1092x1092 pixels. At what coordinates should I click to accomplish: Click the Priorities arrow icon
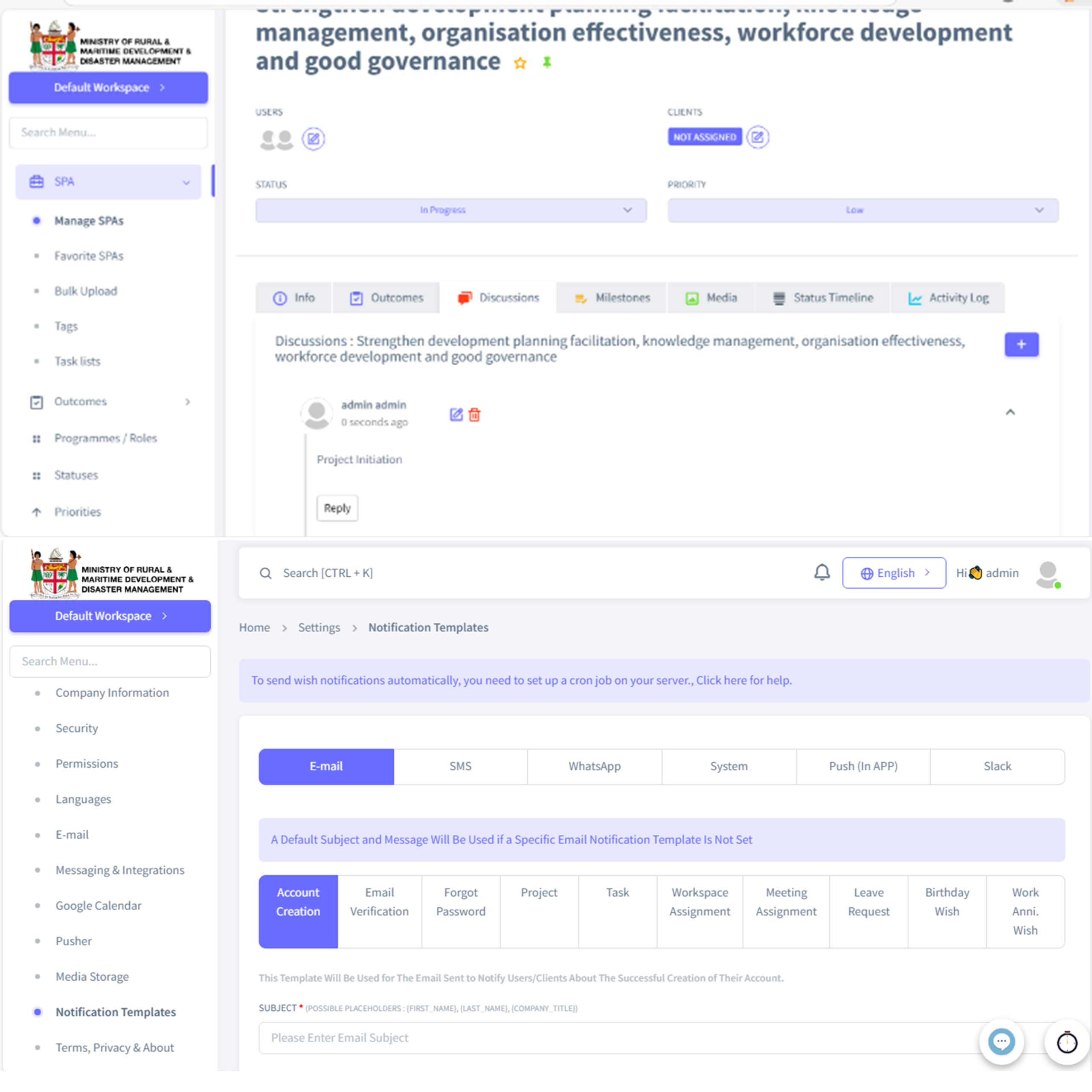[x=36, y=512]
